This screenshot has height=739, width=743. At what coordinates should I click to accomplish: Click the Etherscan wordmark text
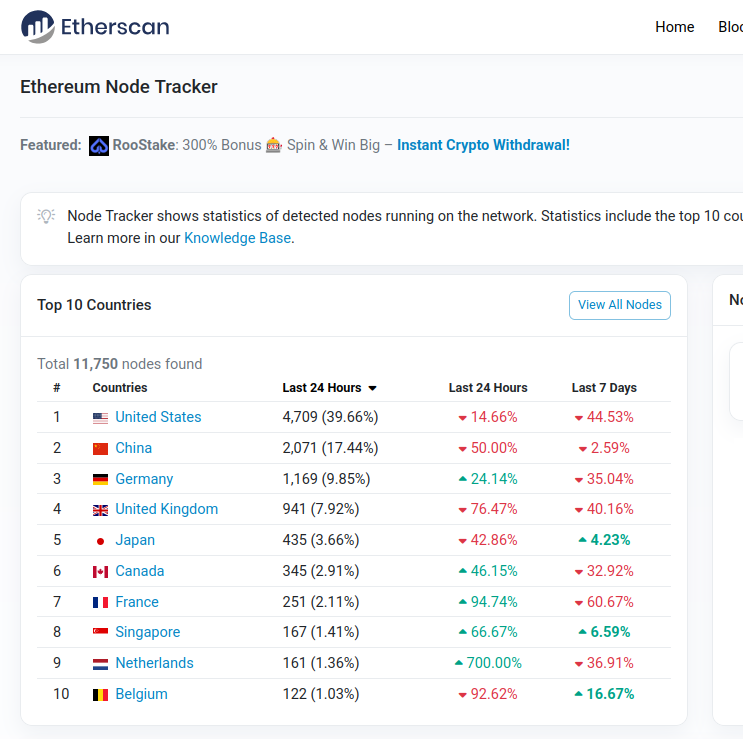point(115,27)
